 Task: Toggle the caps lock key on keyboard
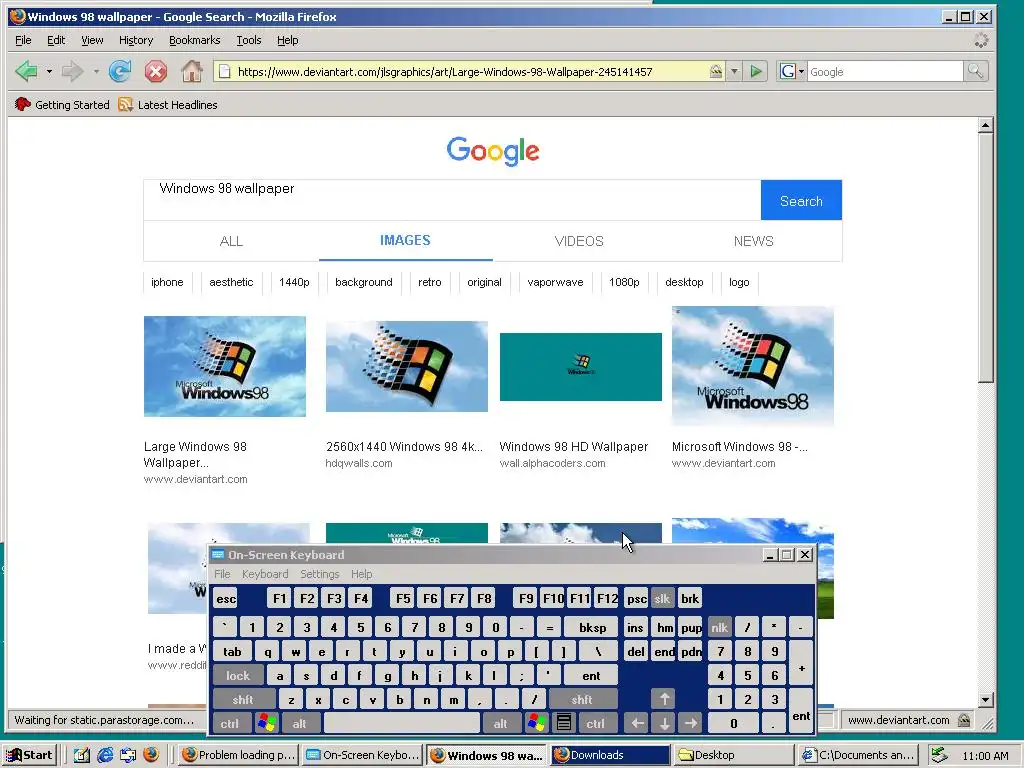[238, 675]
